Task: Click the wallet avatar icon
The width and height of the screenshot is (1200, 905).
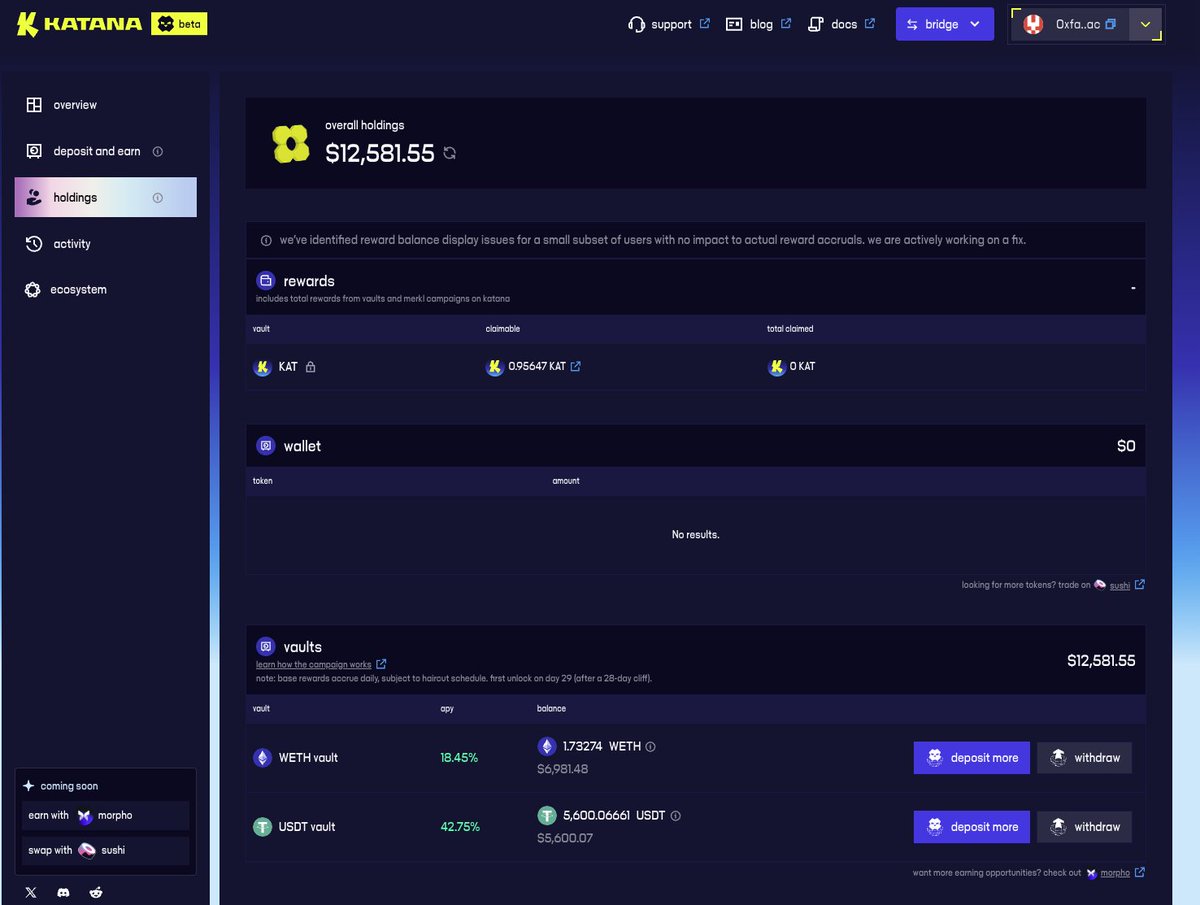Action: 1033,24
